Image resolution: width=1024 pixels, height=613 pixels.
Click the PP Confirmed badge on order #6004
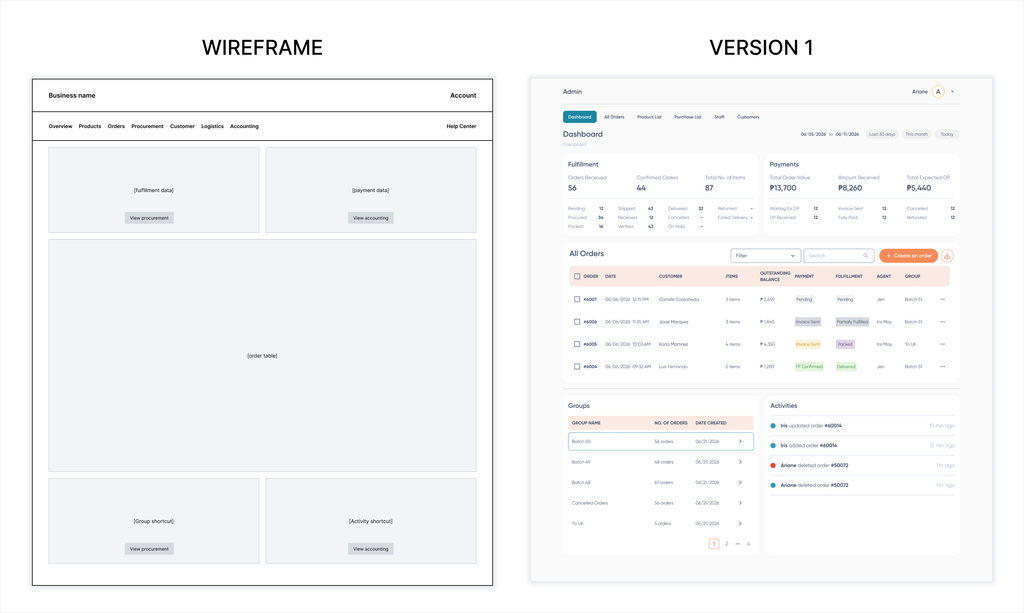point(809,367)
